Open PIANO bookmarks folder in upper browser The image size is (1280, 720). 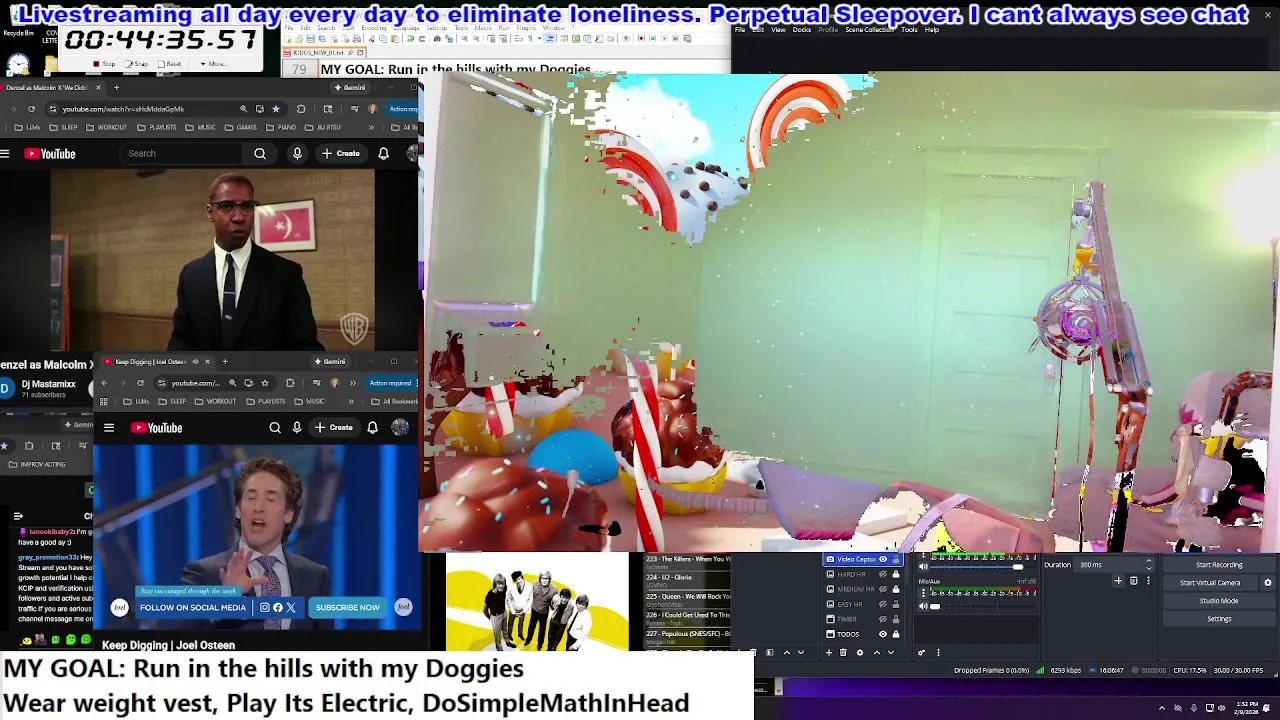pos(279,127)
